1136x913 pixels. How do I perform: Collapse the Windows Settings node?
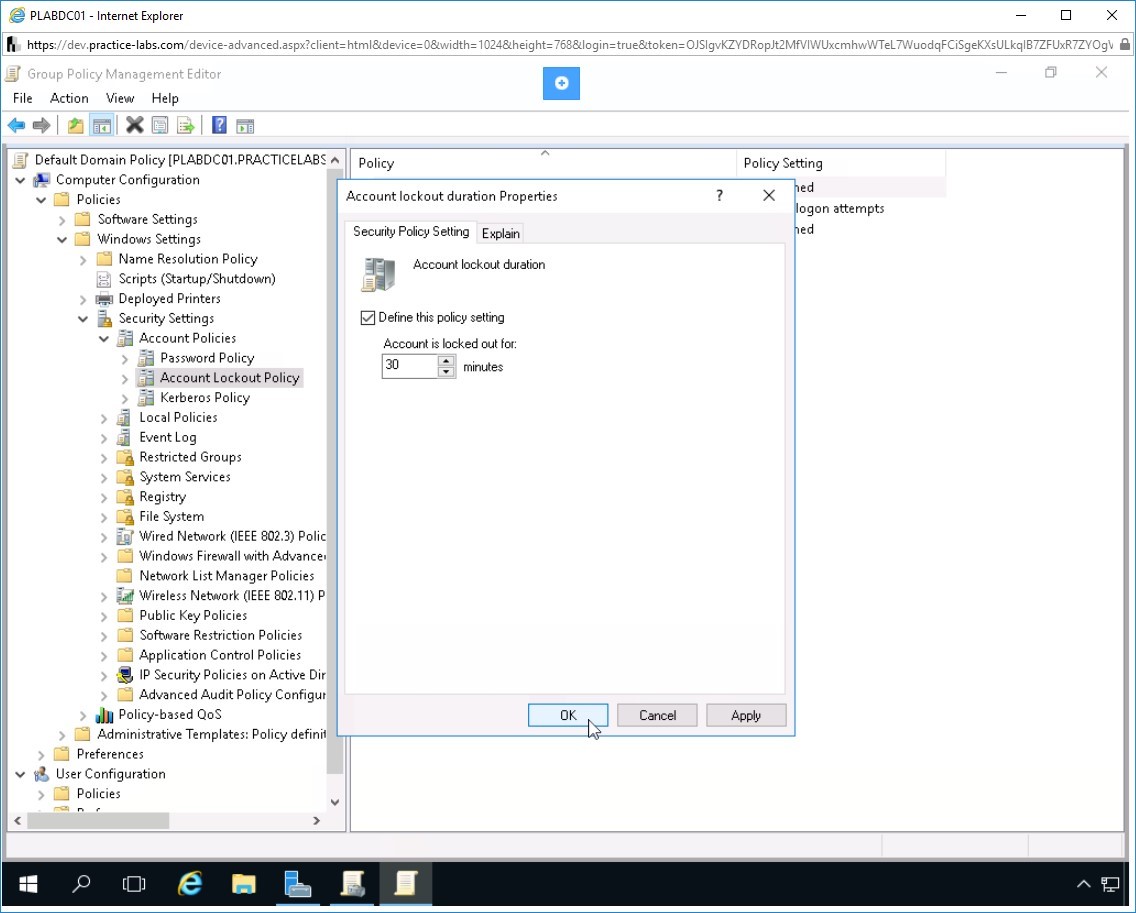click(x=62, y=239)
